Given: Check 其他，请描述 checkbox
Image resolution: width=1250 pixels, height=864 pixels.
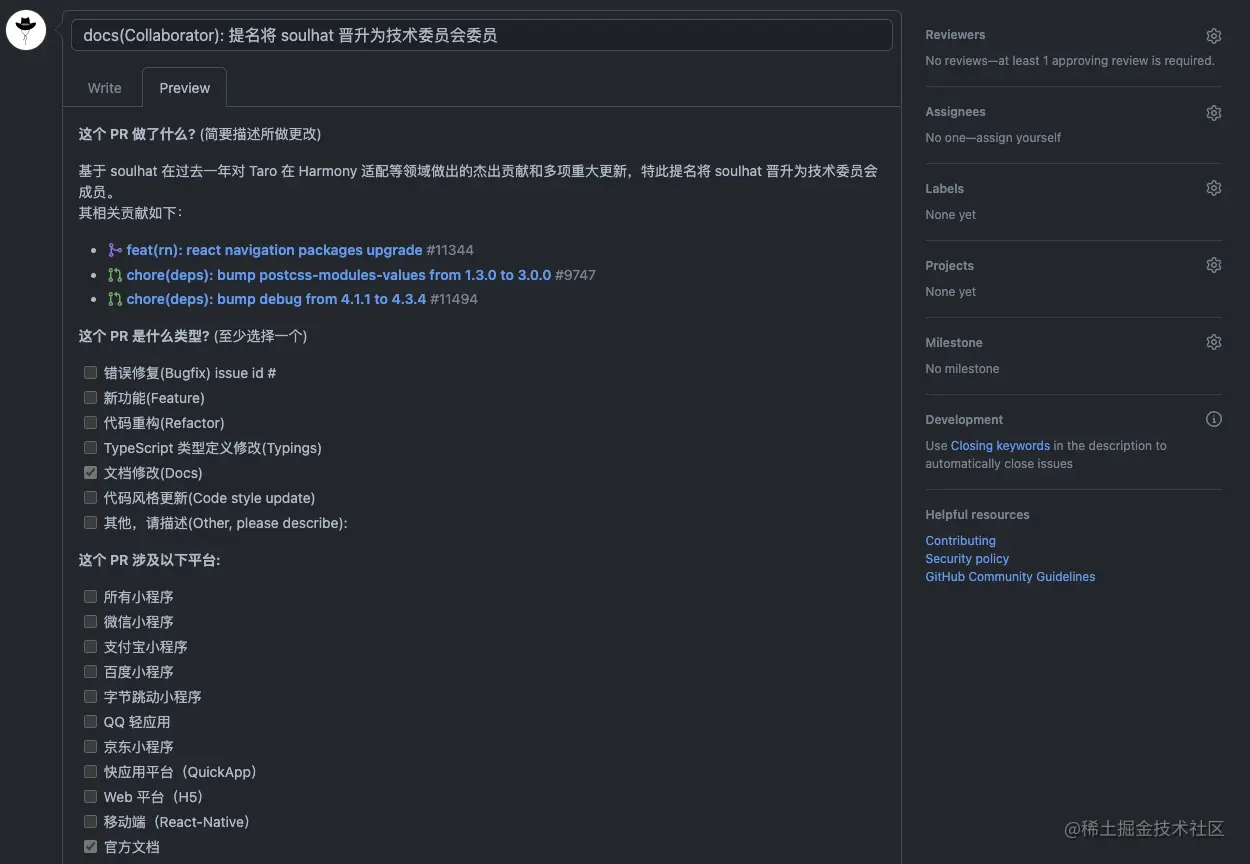Looking at the screenshot, I should click(x=90, y=522).
